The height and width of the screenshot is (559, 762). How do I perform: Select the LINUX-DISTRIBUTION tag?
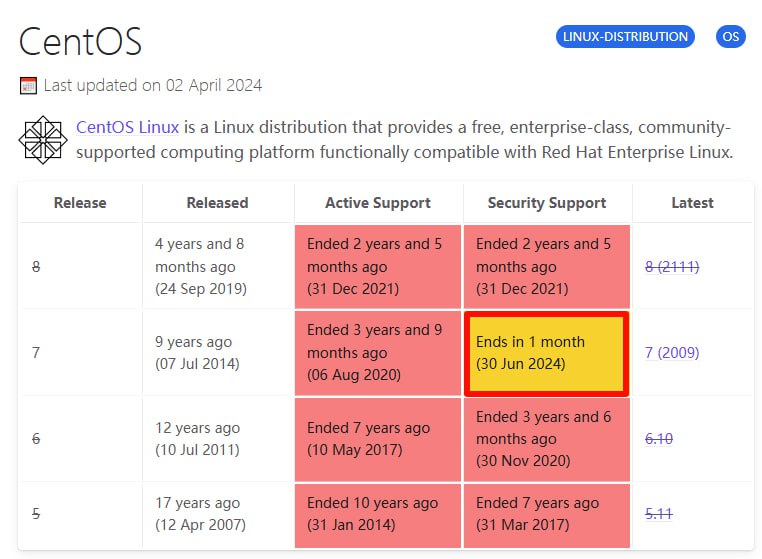pyautogui.click(x=625, y=37)
